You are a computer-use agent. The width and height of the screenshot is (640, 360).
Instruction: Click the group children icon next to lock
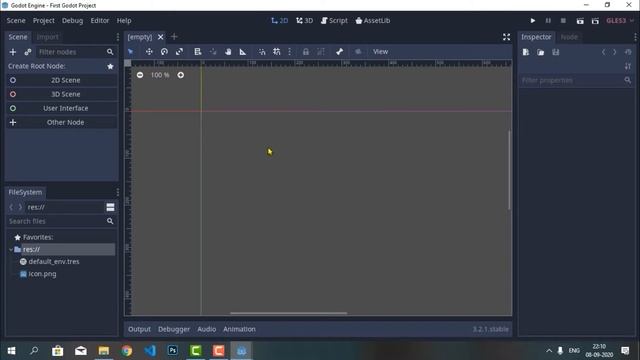click(x=321, y=52)
